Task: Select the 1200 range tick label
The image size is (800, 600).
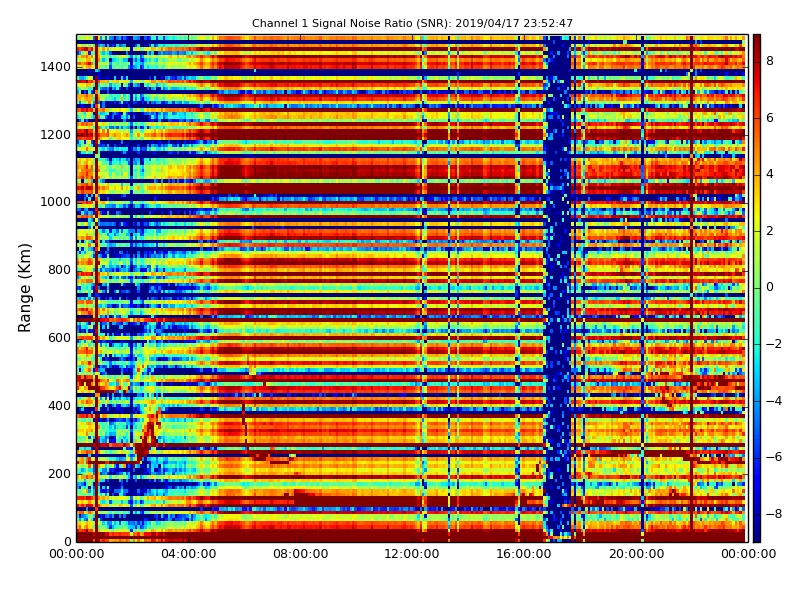Action: 56,135
